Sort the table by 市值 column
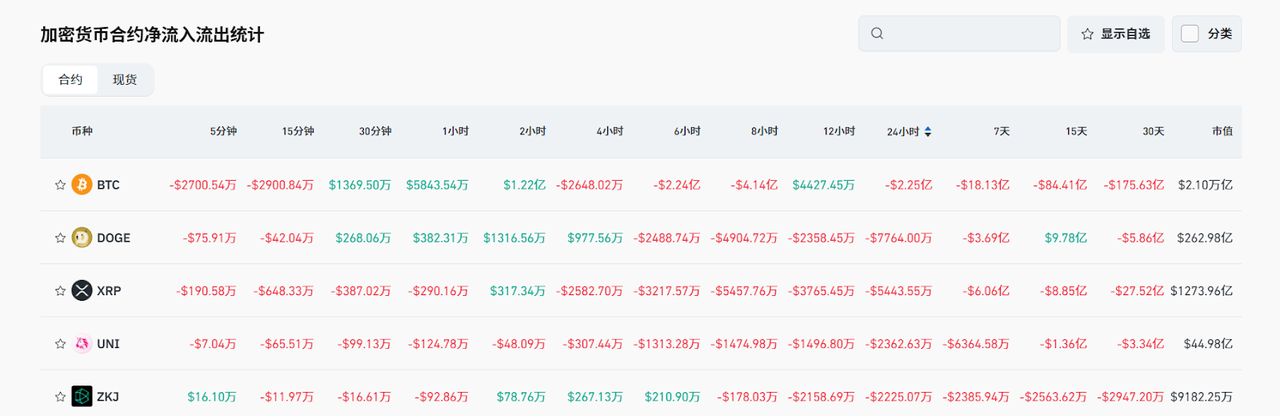The width and height of the screenshot is (1280, 416). (x=1221, y=132)
